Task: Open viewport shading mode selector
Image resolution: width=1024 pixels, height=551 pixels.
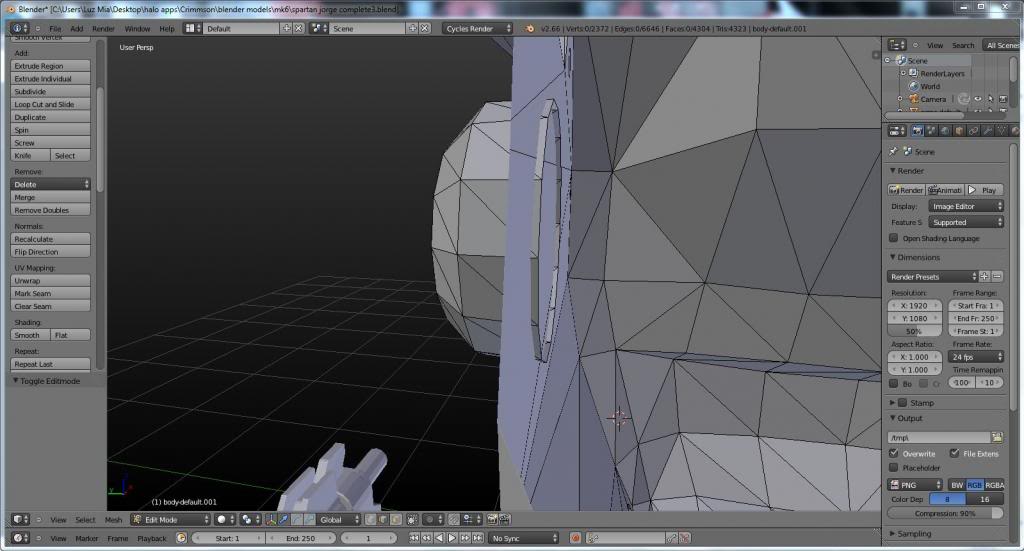Action: [225, 520]
